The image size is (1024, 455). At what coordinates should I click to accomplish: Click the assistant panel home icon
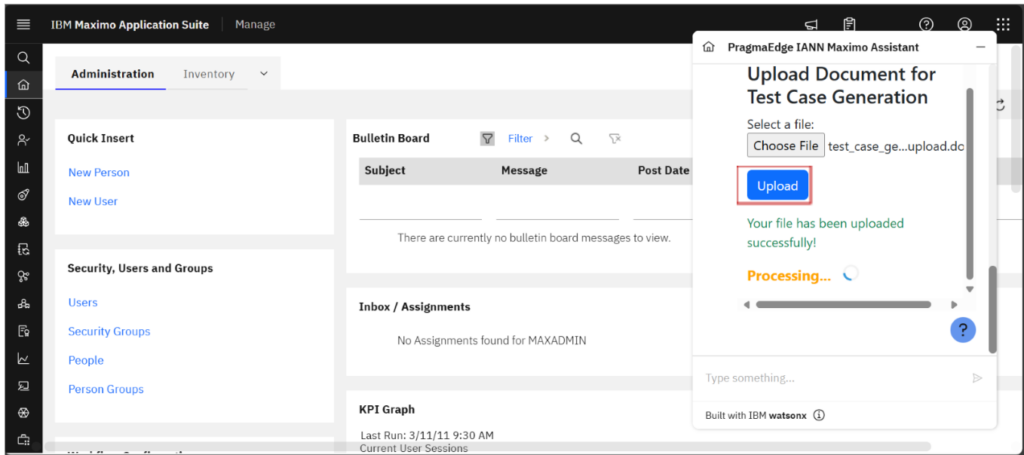tap(708, 47)
